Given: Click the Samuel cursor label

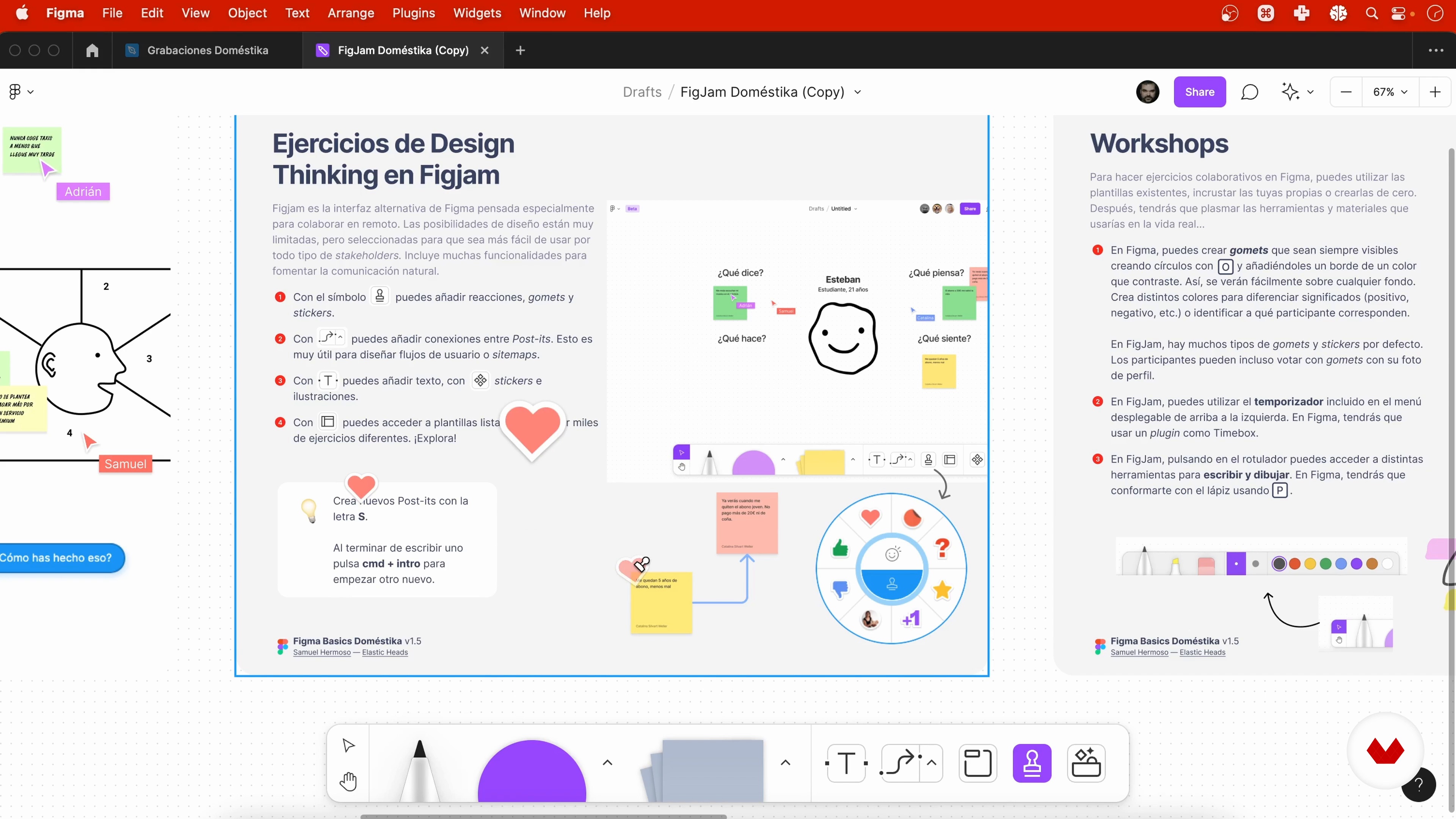Looking at the screenshot, I should click(126, 464).
